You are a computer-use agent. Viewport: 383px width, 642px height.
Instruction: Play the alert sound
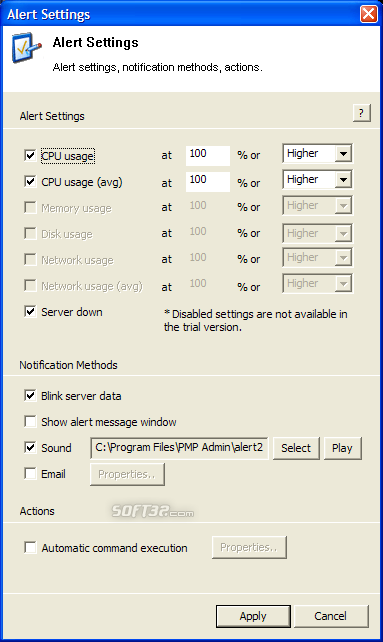pyautogui.click(x=342, y=448)
